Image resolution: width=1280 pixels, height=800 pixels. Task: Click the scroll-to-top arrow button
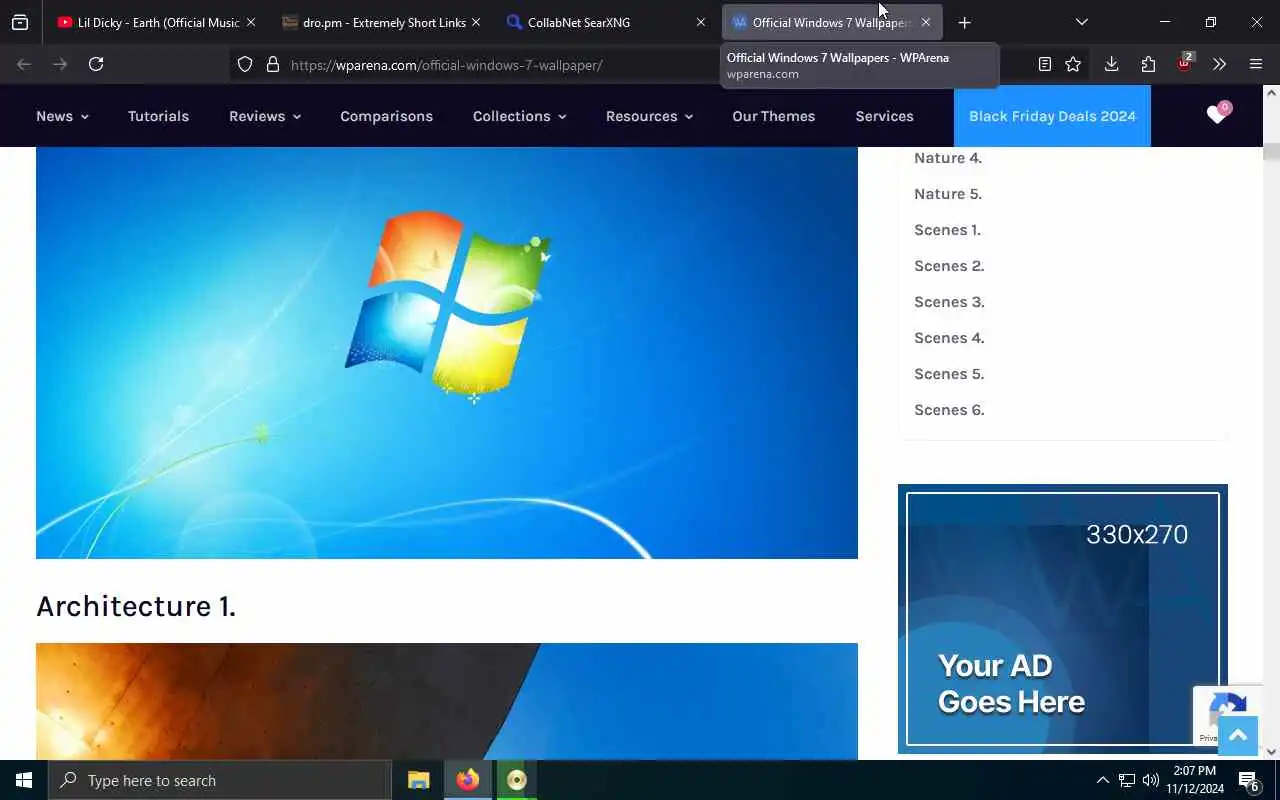tap(1238, 736)
